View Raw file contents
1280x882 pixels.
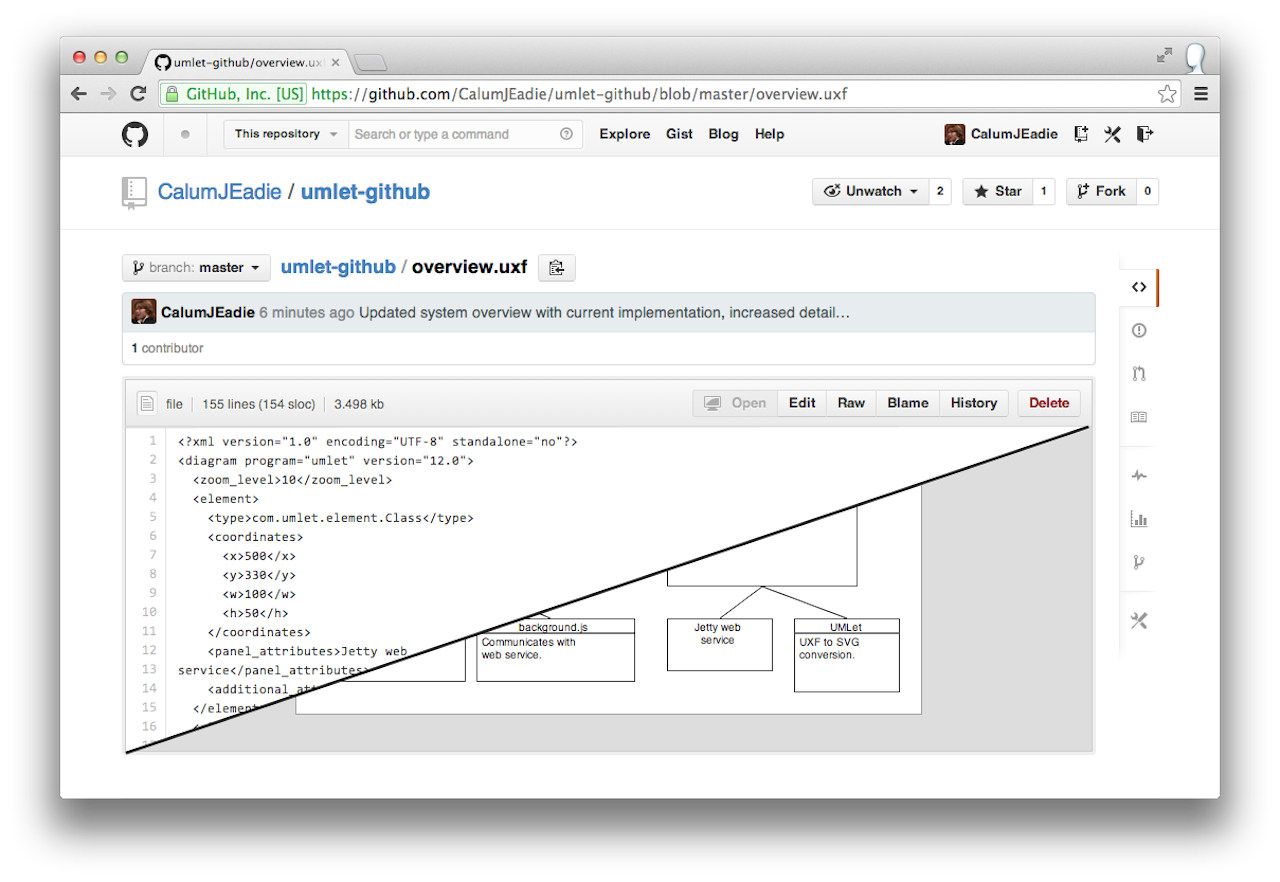pyautogui.click(x=851, y=403)
